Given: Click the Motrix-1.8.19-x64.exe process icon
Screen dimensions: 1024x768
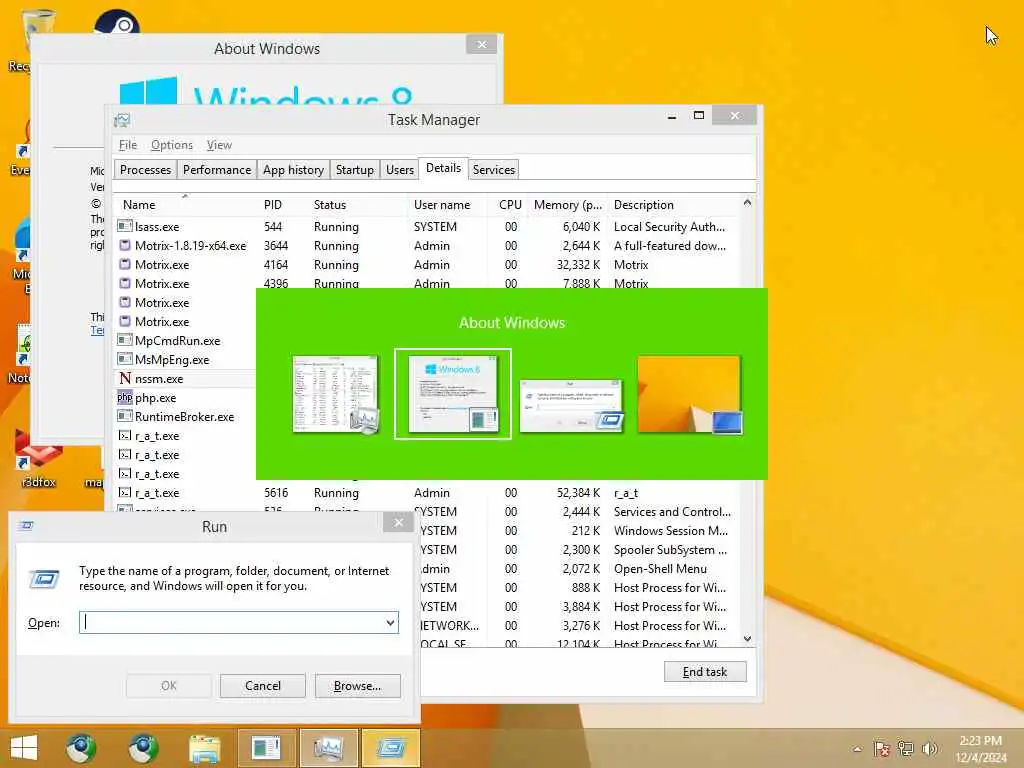Looking at the screenshot, I should tap(125, 245).
